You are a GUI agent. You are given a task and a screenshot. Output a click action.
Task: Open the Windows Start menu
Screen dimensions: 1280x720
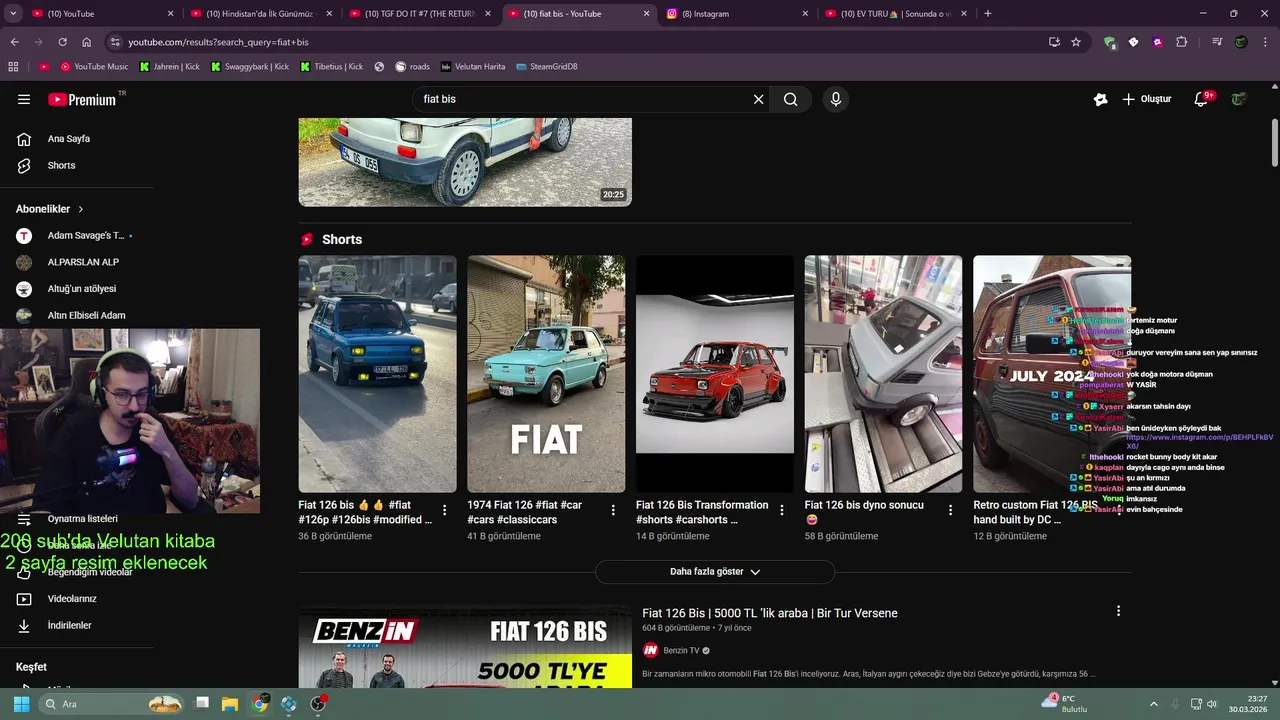click(x=21, y=704)
